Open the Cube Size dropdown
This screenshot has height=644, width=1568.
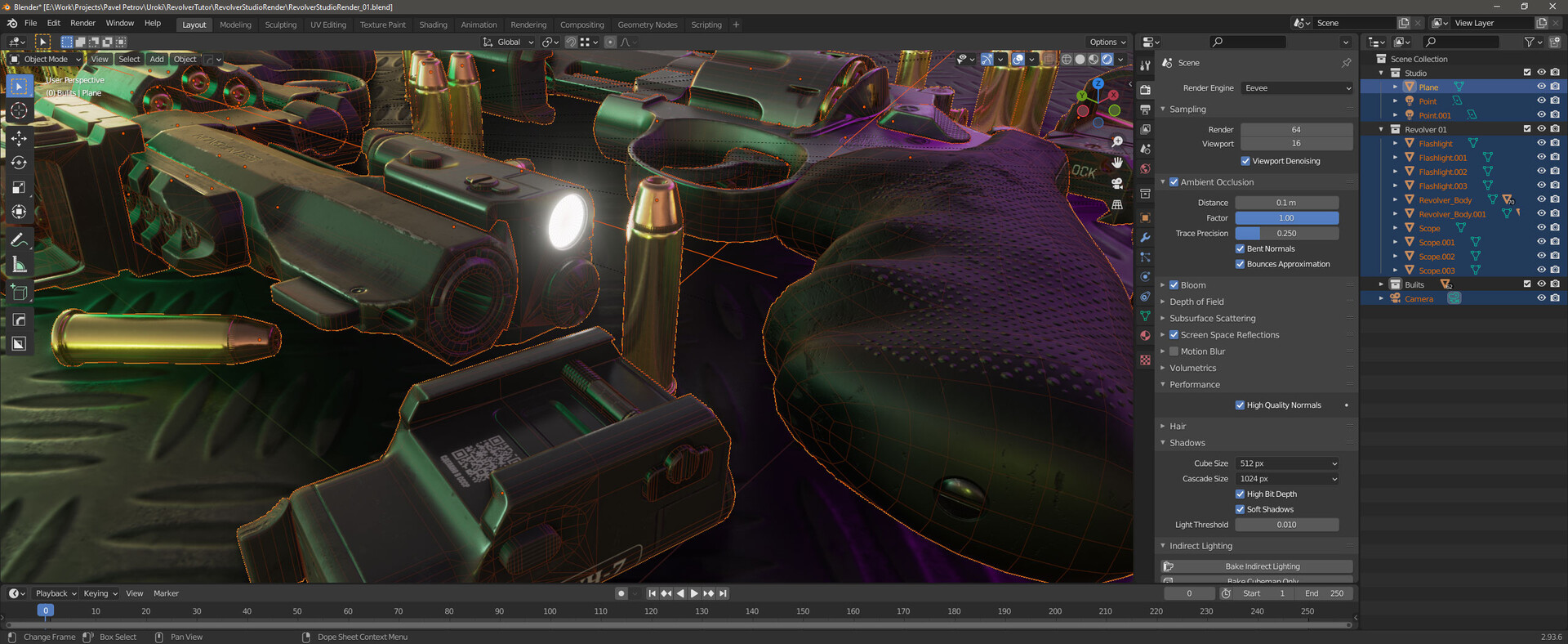1287,463
